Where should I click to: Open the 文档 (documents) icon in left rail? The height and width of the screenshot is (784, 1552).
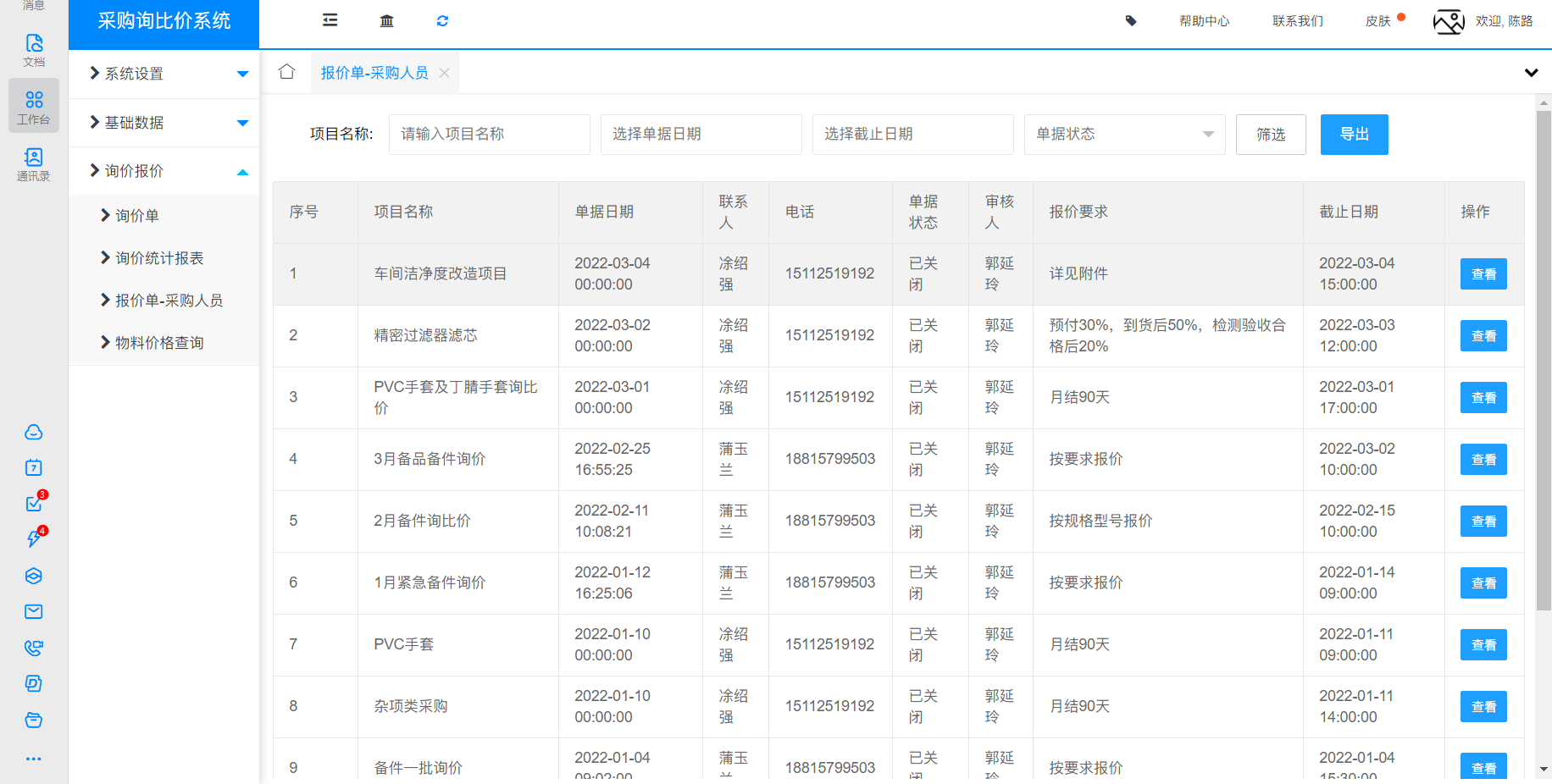point(33,47)
